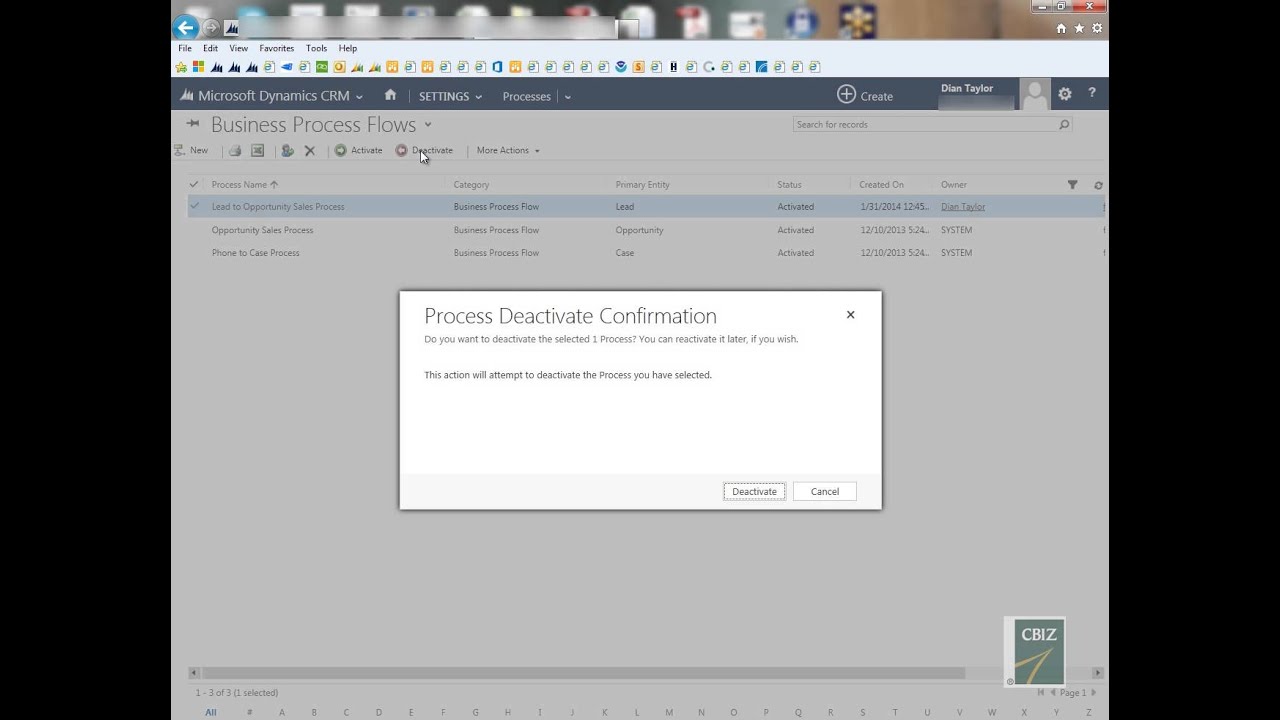The image size is (1280, 720).
Task: Click the Deactivate toolbar button
Action: (x=424, y=150)
